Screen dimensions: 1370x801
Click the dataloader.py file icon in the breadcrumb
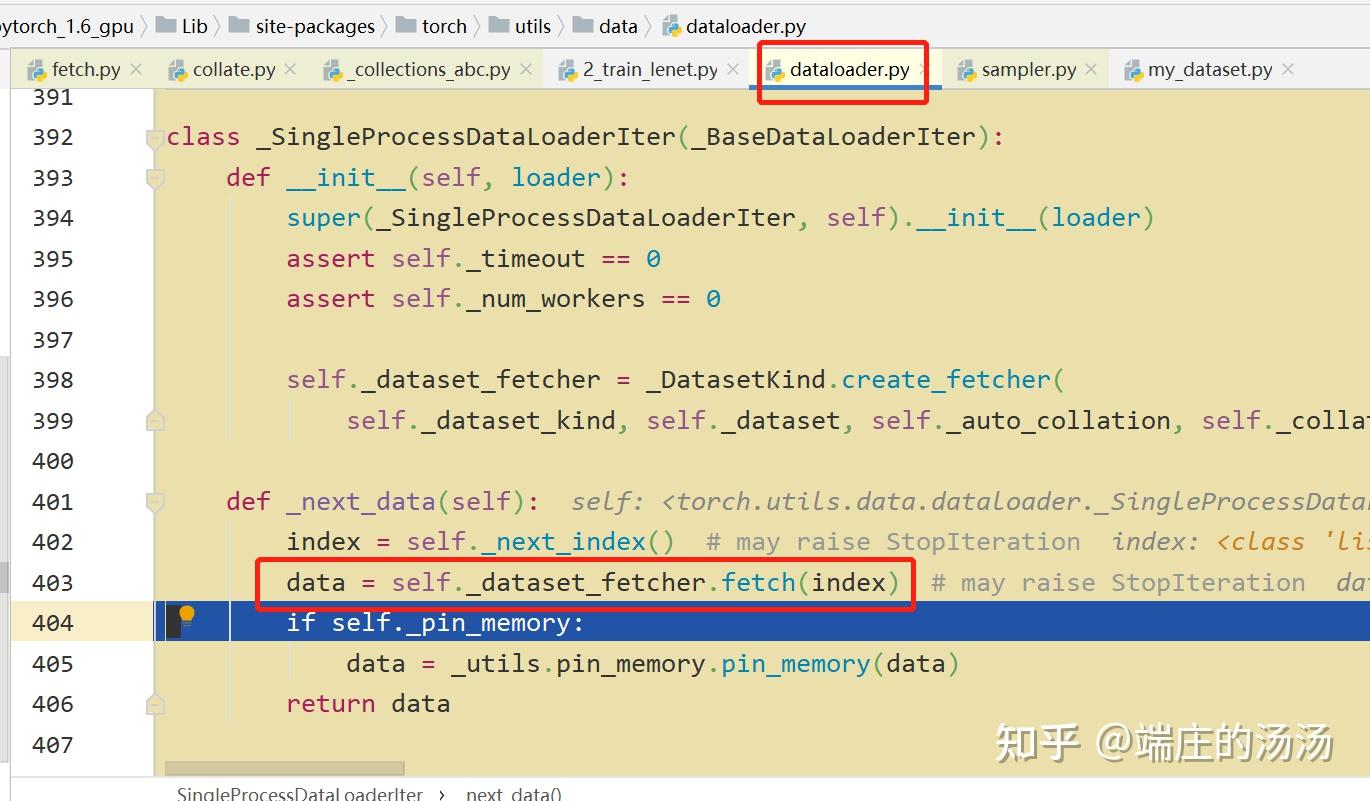pos(672,25)
